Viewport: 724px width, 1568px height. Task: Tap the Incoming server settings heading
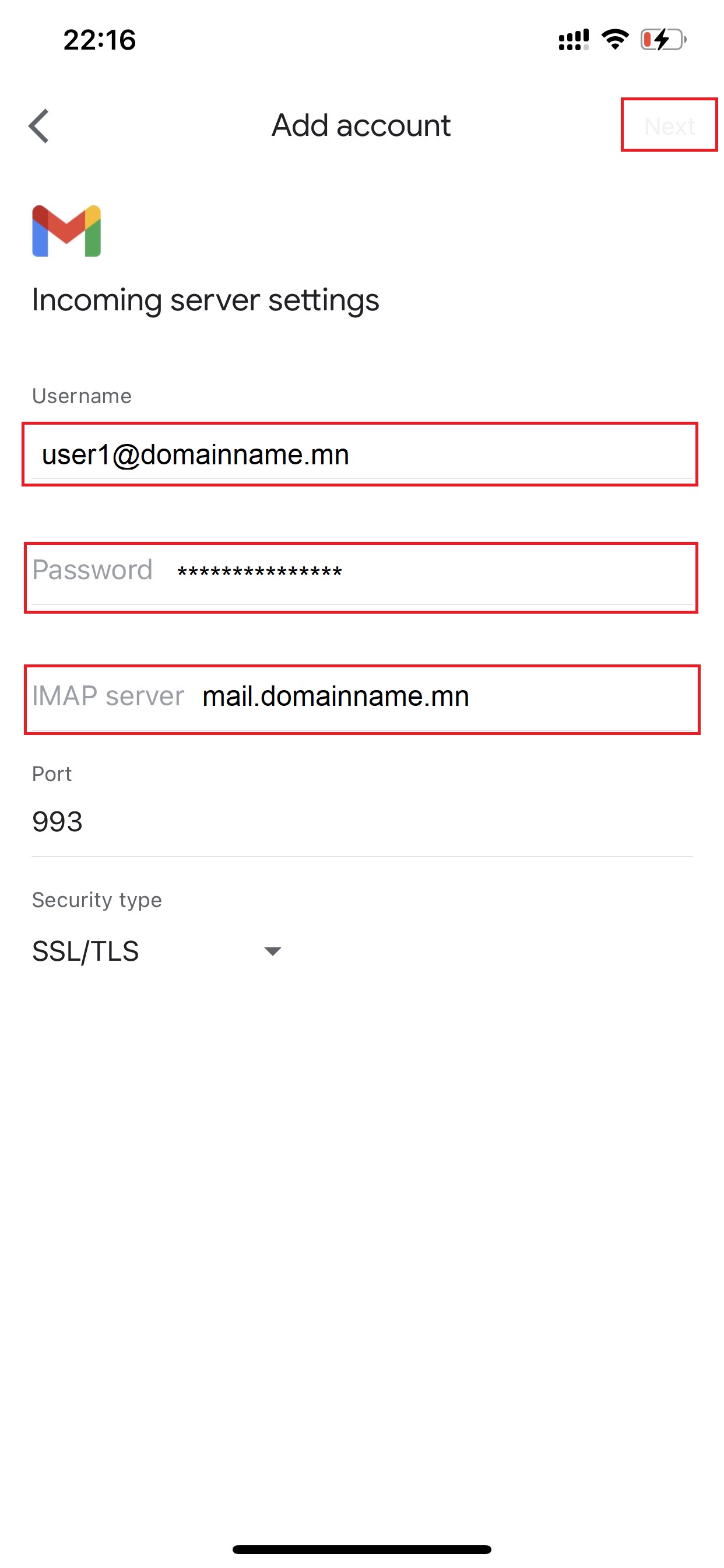tap(206, 300)
